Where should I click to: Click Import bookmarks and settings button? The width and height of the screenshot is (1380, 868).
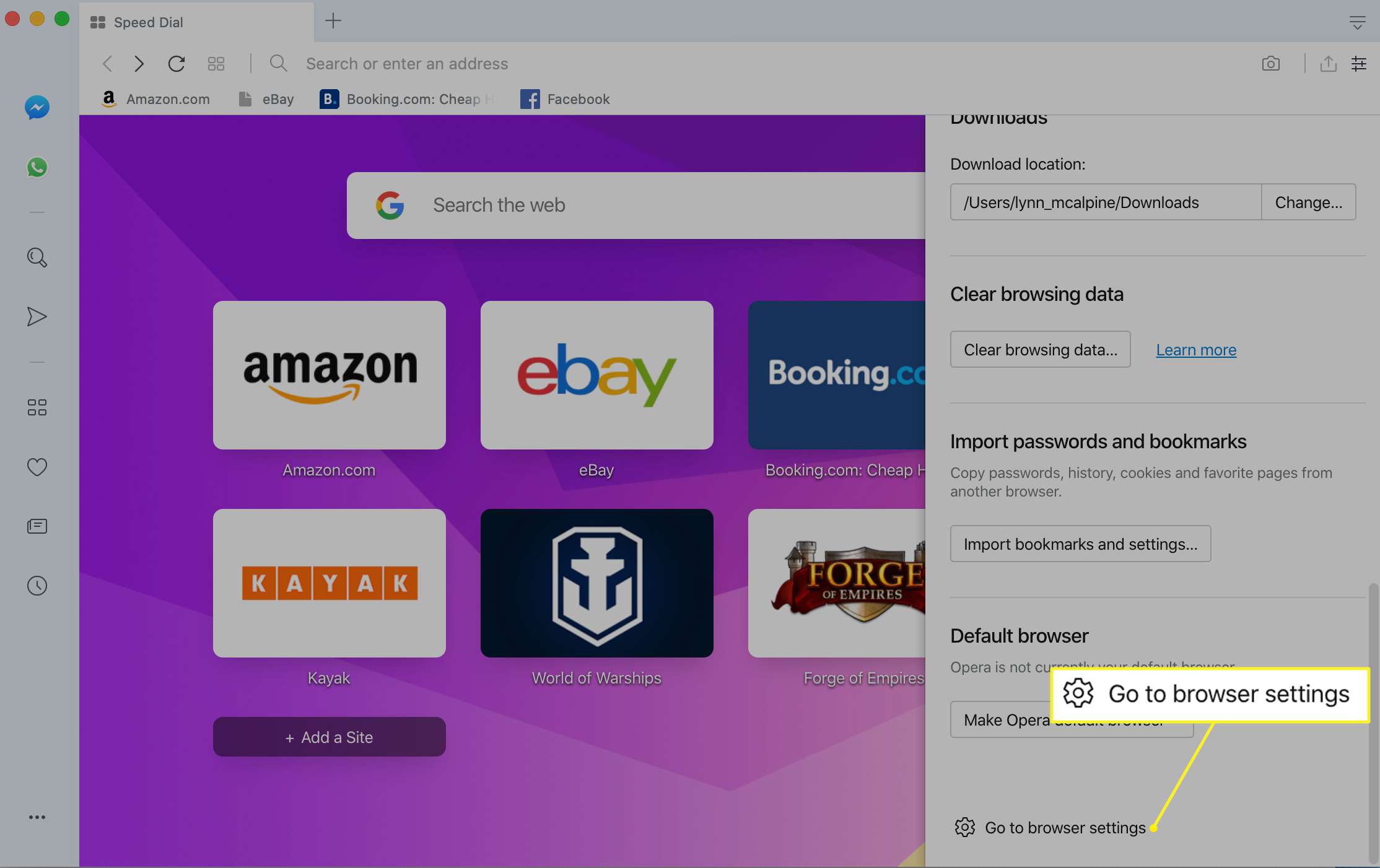click(1080, 543)
